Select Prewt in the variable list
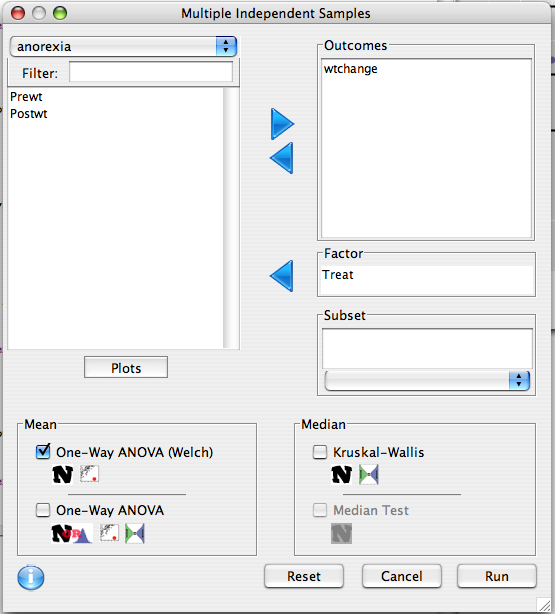Screen dimensions: 555x614 (x=26, y=97)
